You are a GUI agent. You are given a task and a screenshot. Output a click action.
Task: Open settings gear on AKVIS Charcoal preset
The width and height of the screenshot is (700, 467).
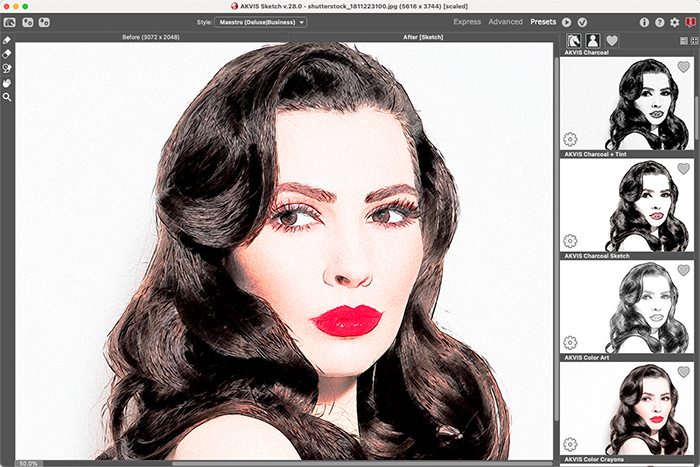point(570,139)
